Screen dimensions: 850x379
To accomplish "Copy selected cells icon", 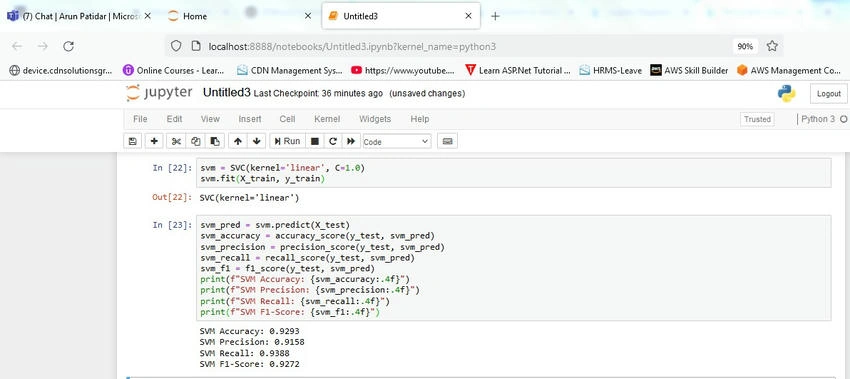I will pyautogui.click(x=195, y=141).
